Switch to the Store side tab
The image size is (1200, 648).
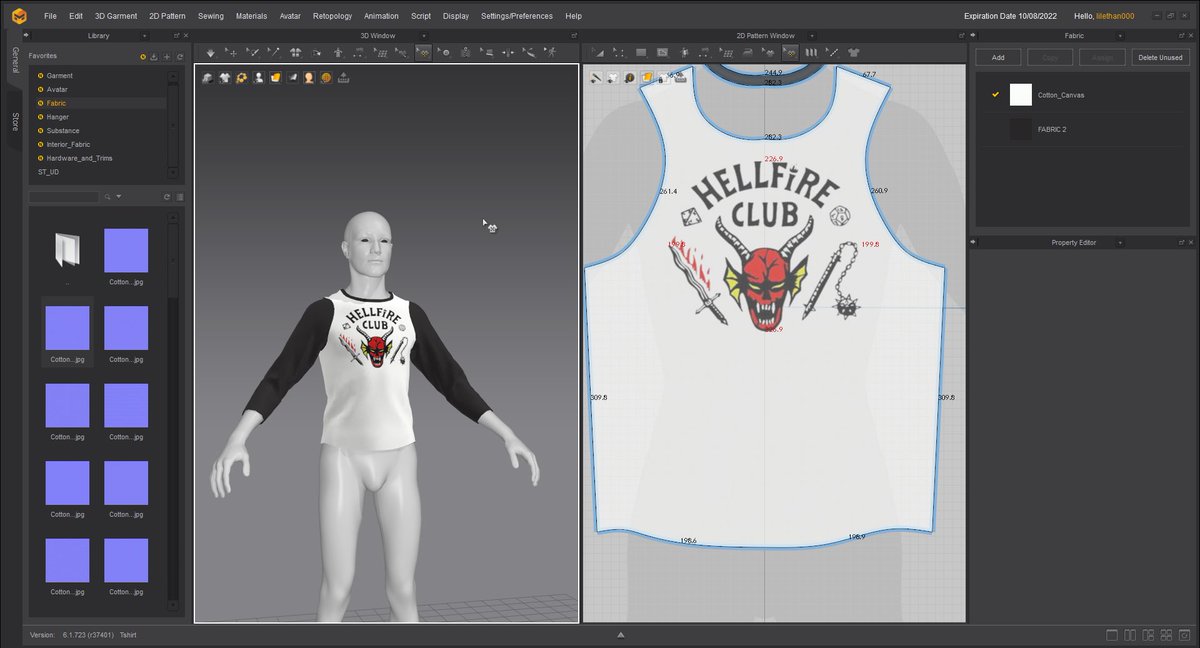point(15,122)
